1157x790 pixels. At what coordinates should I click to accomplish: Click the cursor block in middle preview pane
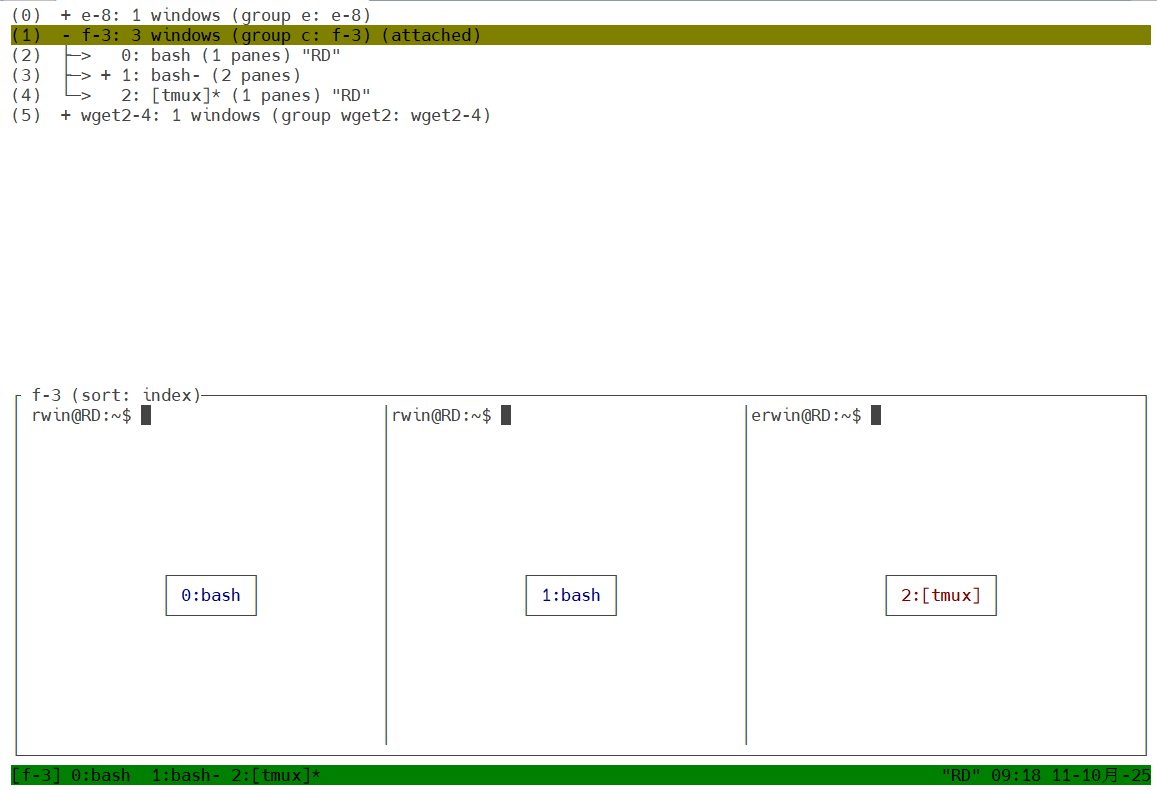[x=506, y=416]
